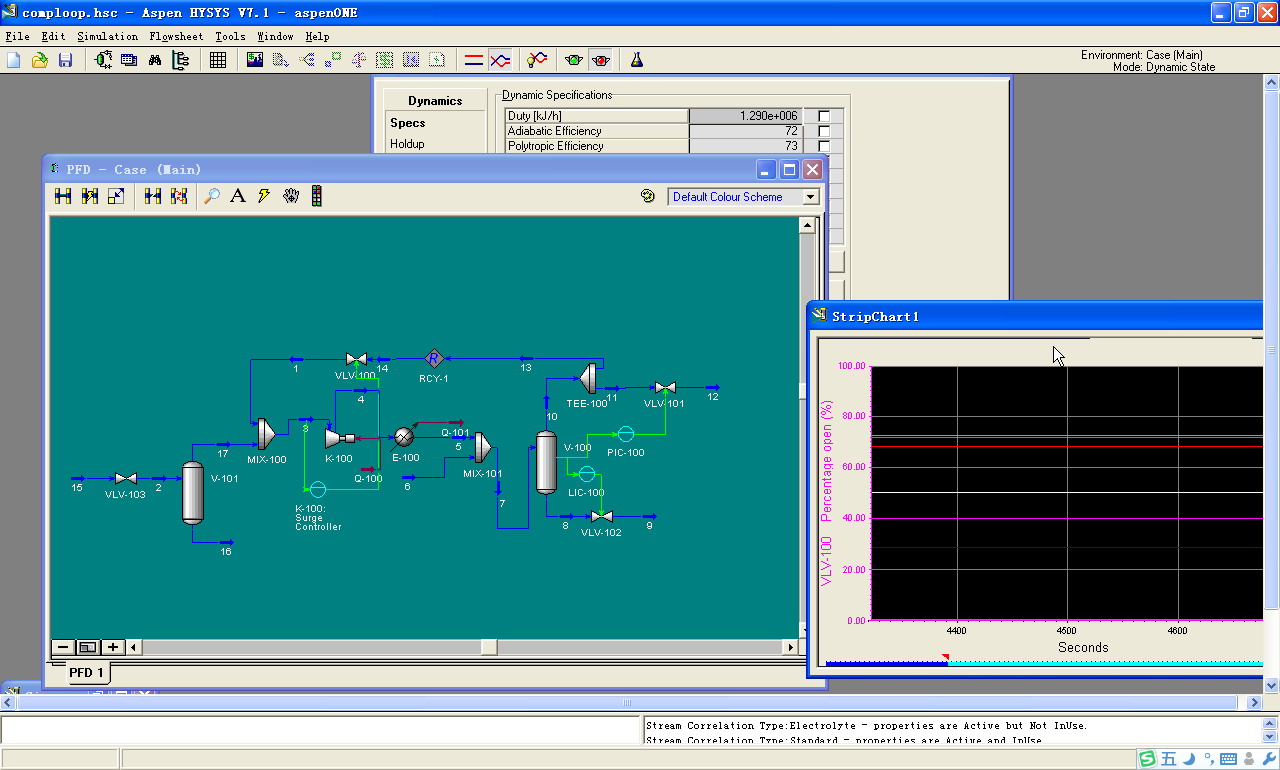The height and width of the screenshot is (770, 1280).
Task: Click the LIC-100 controller
Action: point(587,473)
